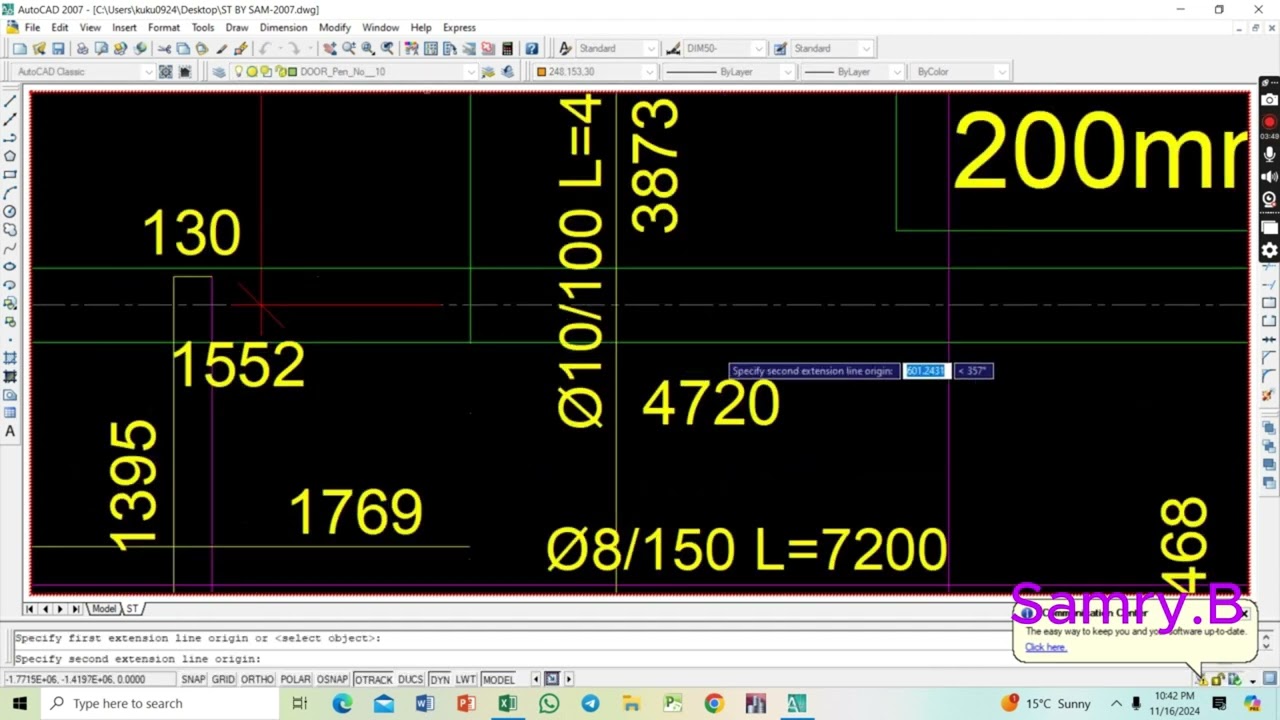Open Excel from the Windows taskbar
This screenshot has height=720, width=1280.
pos(507,703)
